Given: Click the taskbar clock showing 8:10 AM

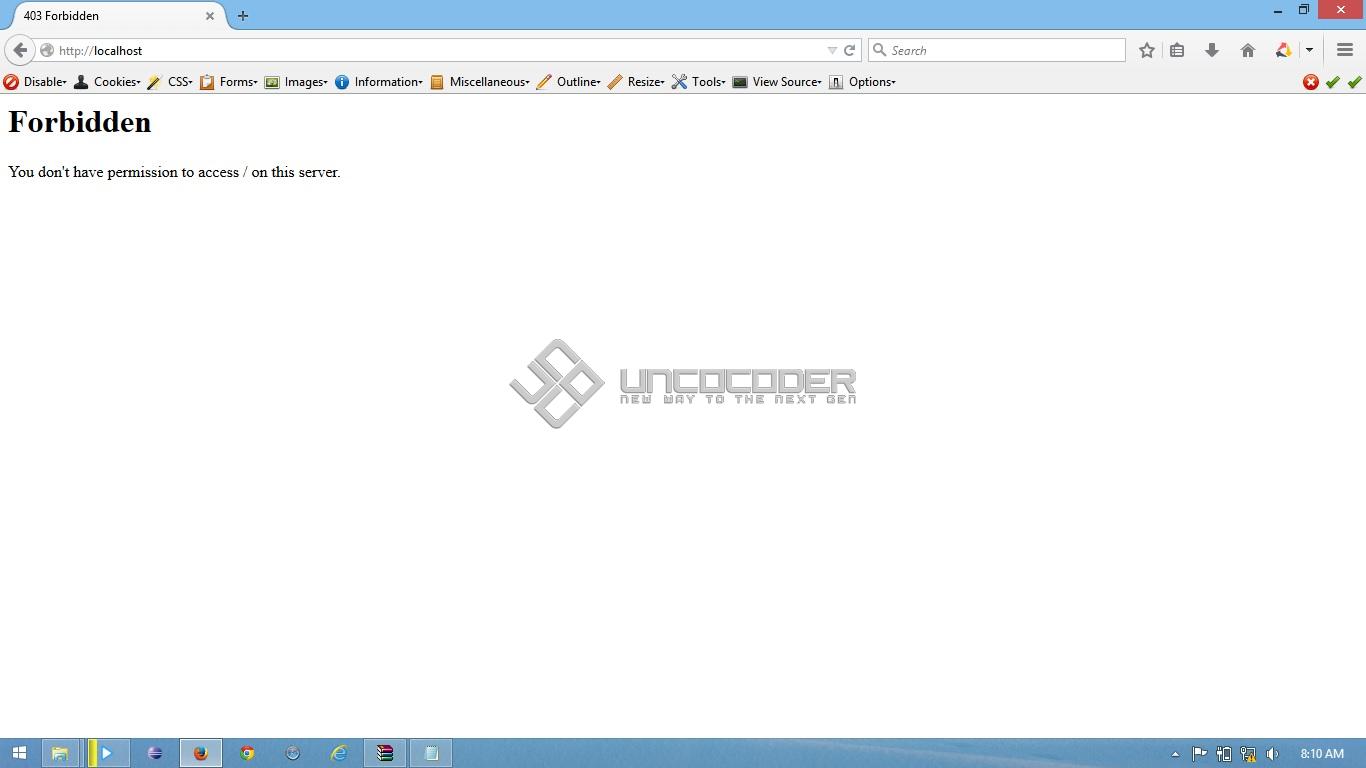Looking at the screenshot, I should point(1322,754).
